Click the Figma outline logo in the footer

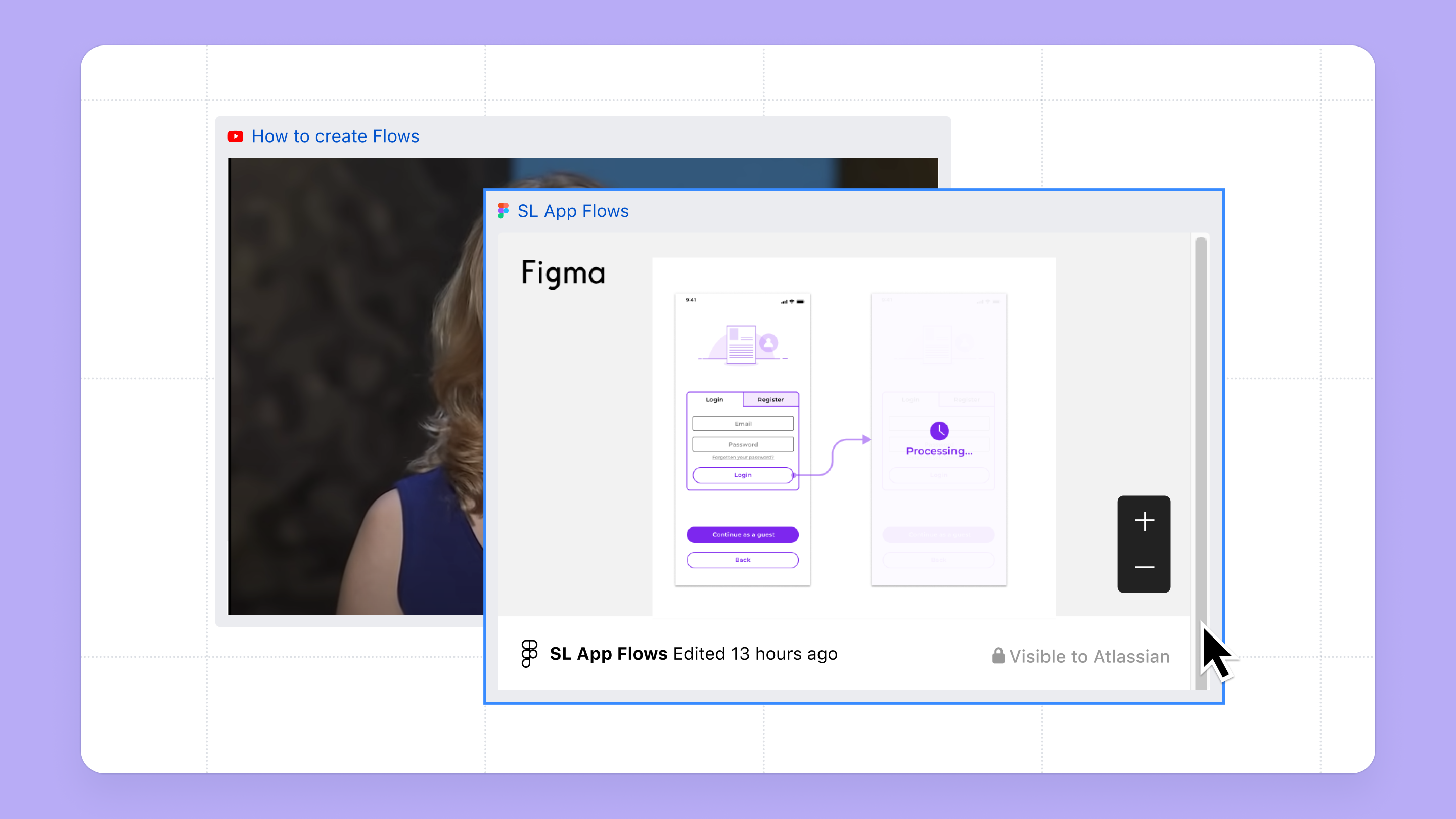click(x=529, y=653)
